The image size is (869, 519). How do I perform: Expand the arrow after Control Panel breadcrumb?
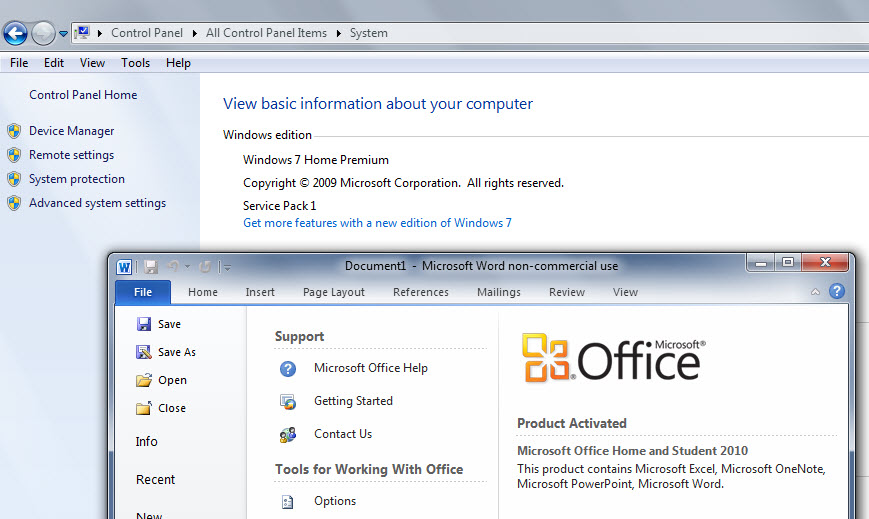[x=195, y=33]
